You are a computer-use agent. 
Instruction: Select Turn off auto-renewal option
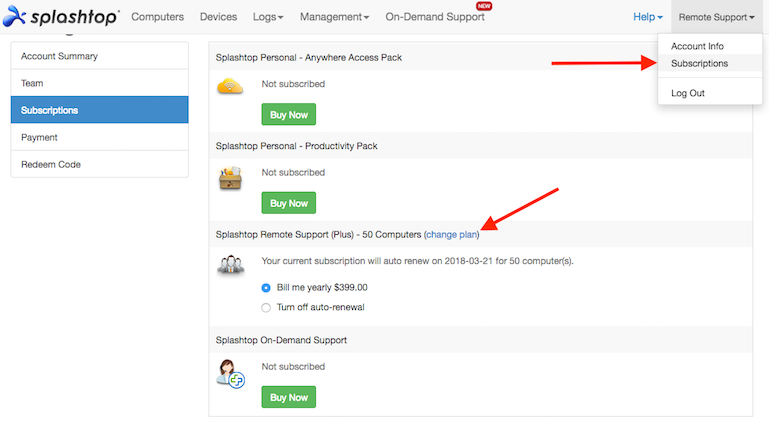tap(266, 308)
